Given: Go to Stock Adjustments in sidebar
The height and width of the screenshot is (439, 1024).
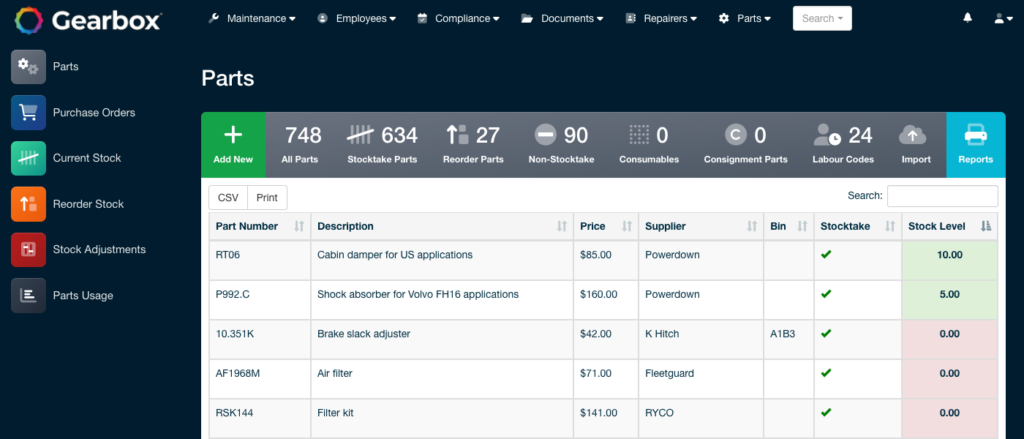Looking at the screenshot, I should point(28,249).
